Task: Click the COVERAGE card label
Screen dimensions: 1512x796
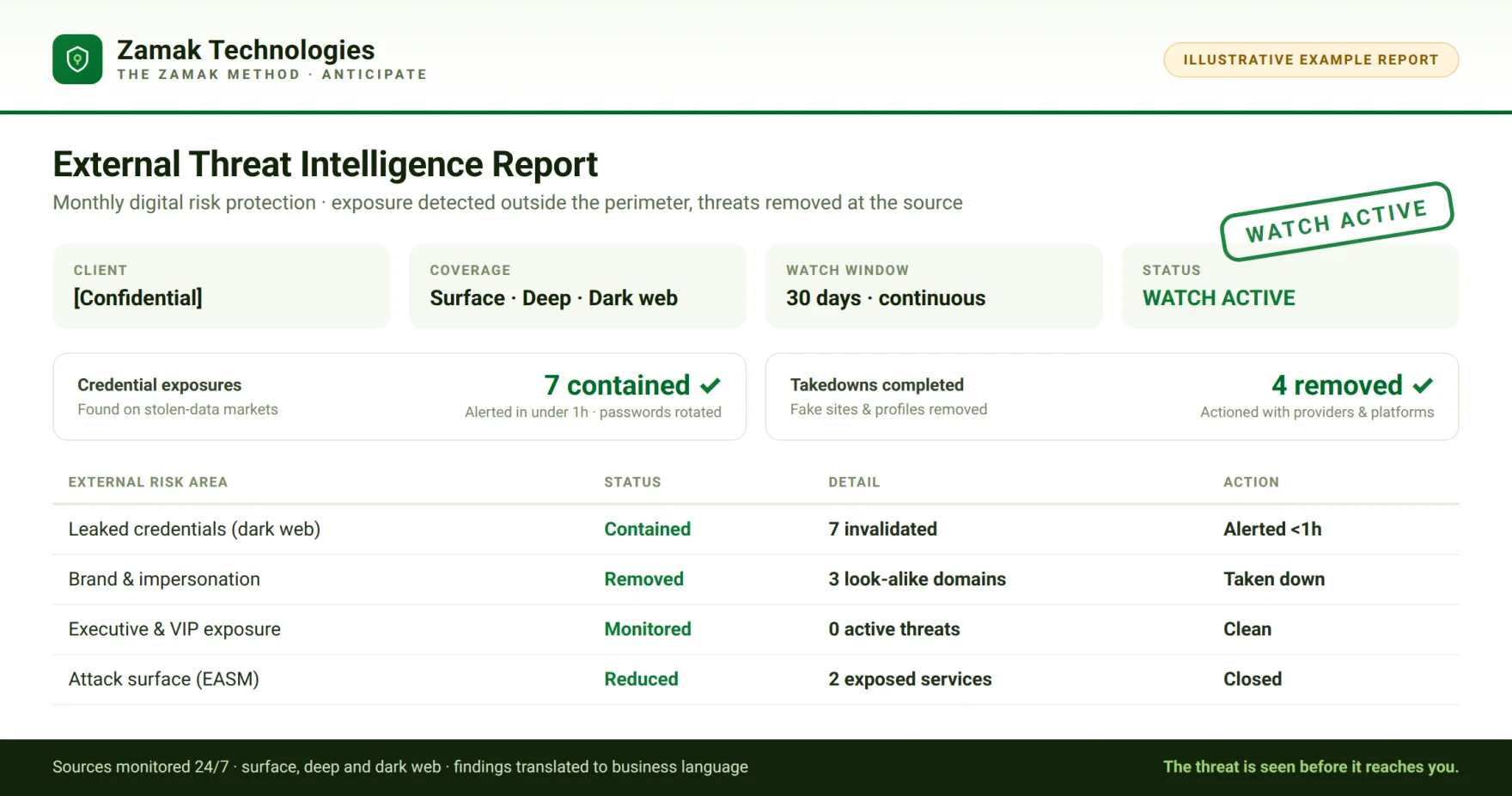Action: [x=470, y=270]
